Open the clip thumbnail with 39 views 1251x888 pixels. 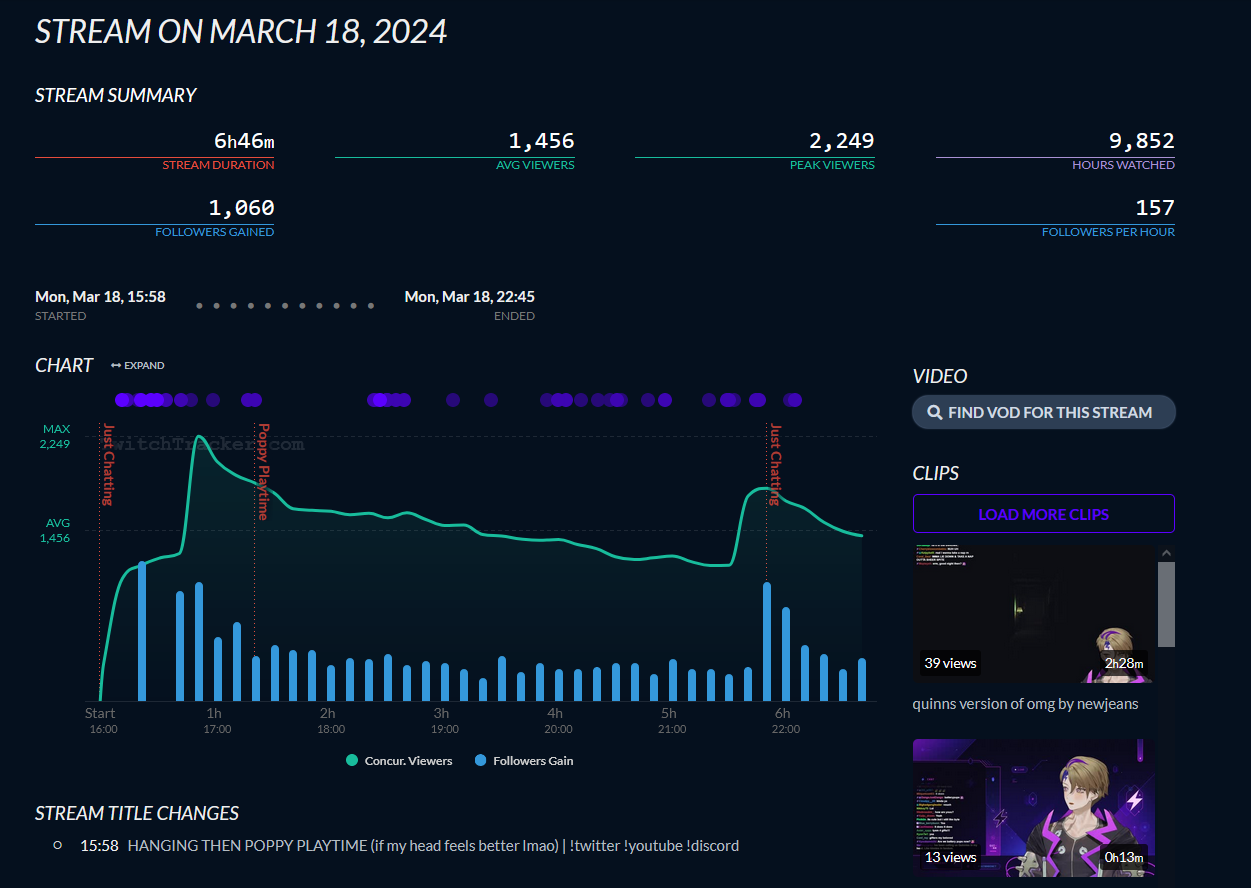(x=1034, y=613)
